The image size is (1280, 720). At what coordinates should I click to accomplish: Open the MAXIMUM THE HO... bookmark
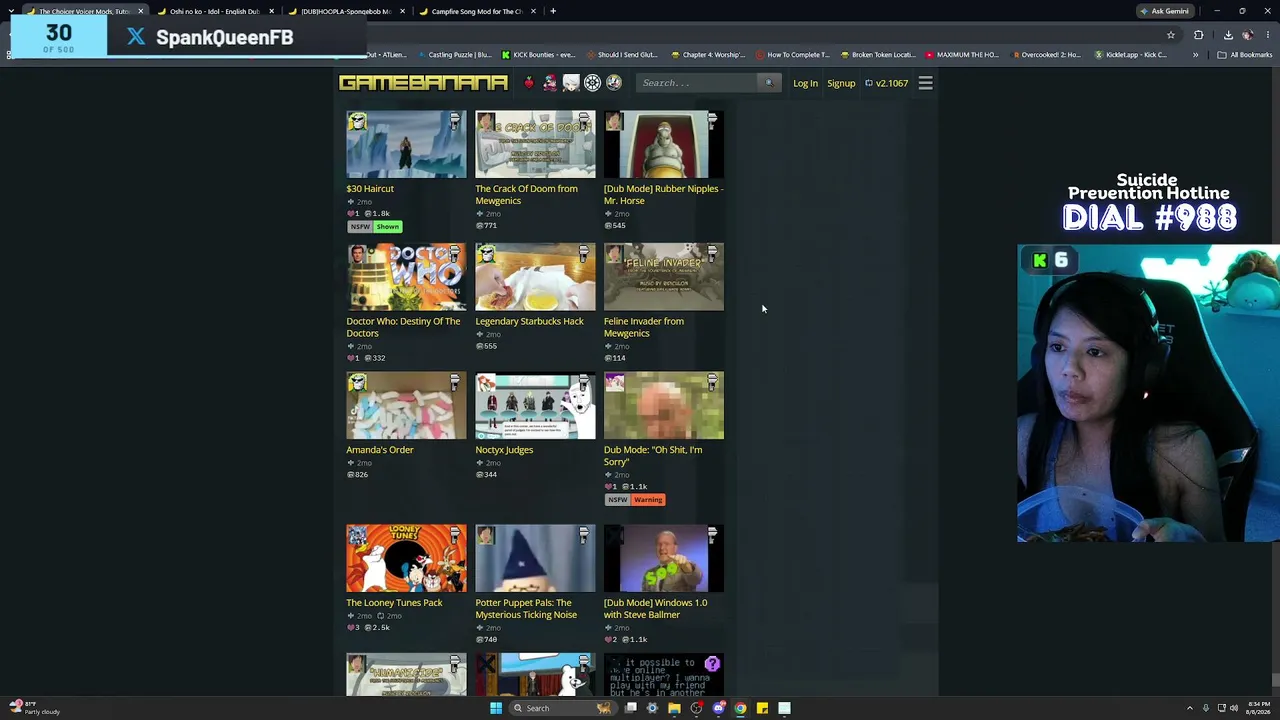pos(962,55)
